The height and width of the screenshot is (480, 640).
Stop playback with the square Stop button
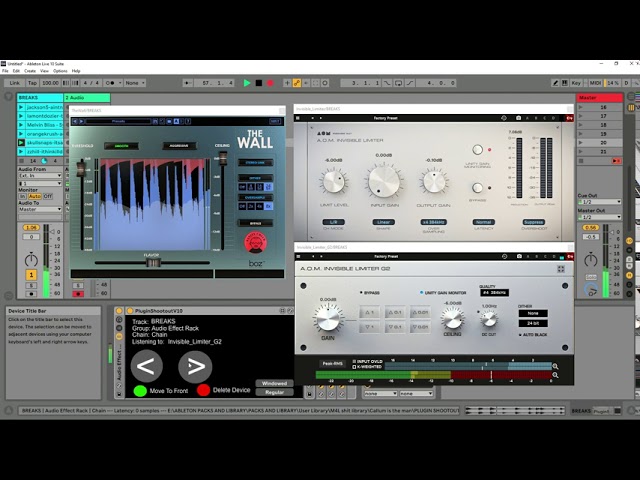(x=258, y=83)
